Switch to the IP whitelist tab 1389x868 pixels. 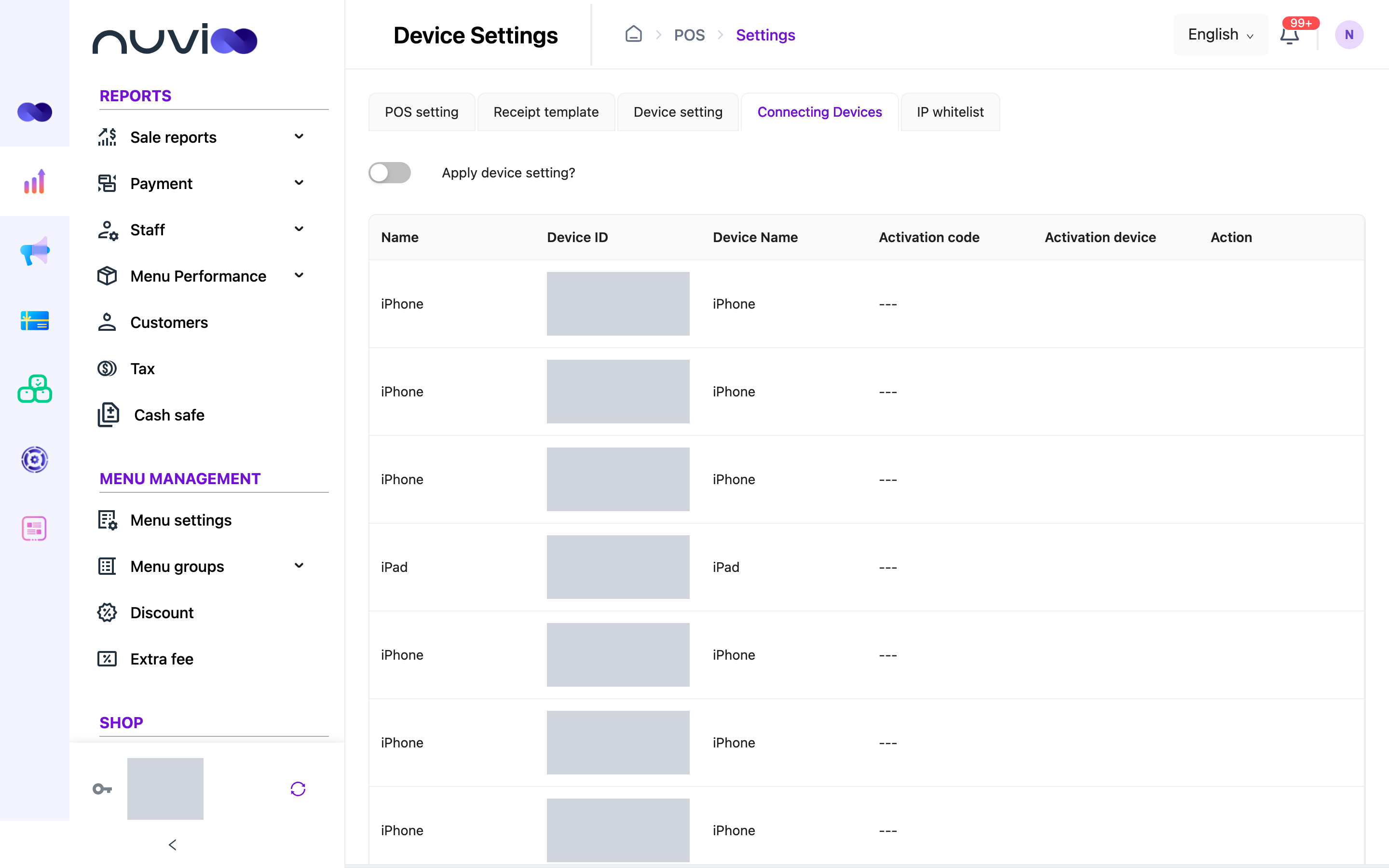coord(950,112)
